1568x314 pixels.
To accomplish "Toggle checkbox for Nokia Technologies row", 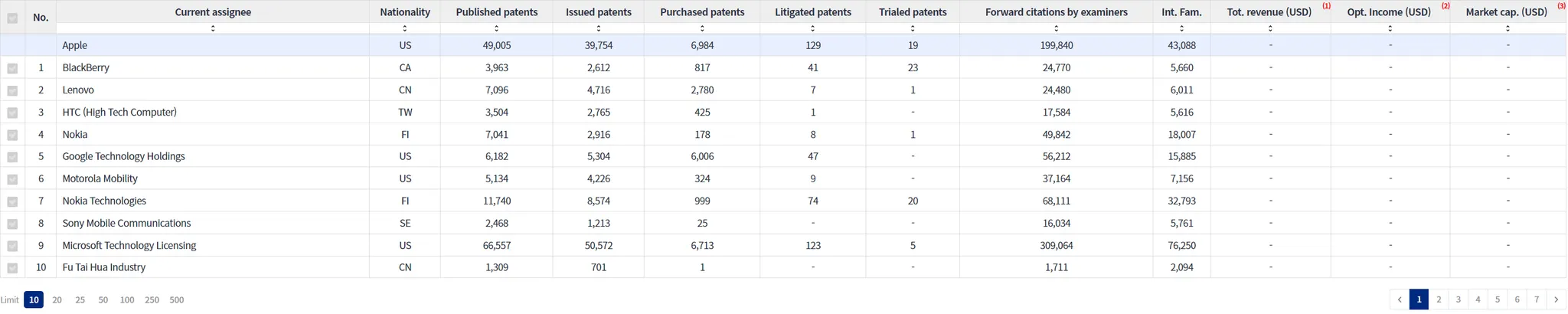I will 12,201.
